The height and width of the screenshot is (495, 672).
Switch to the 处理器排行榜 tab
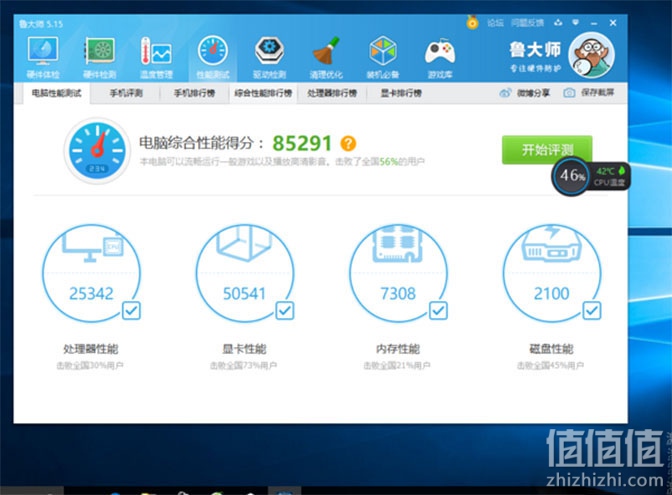coord(332,93)
